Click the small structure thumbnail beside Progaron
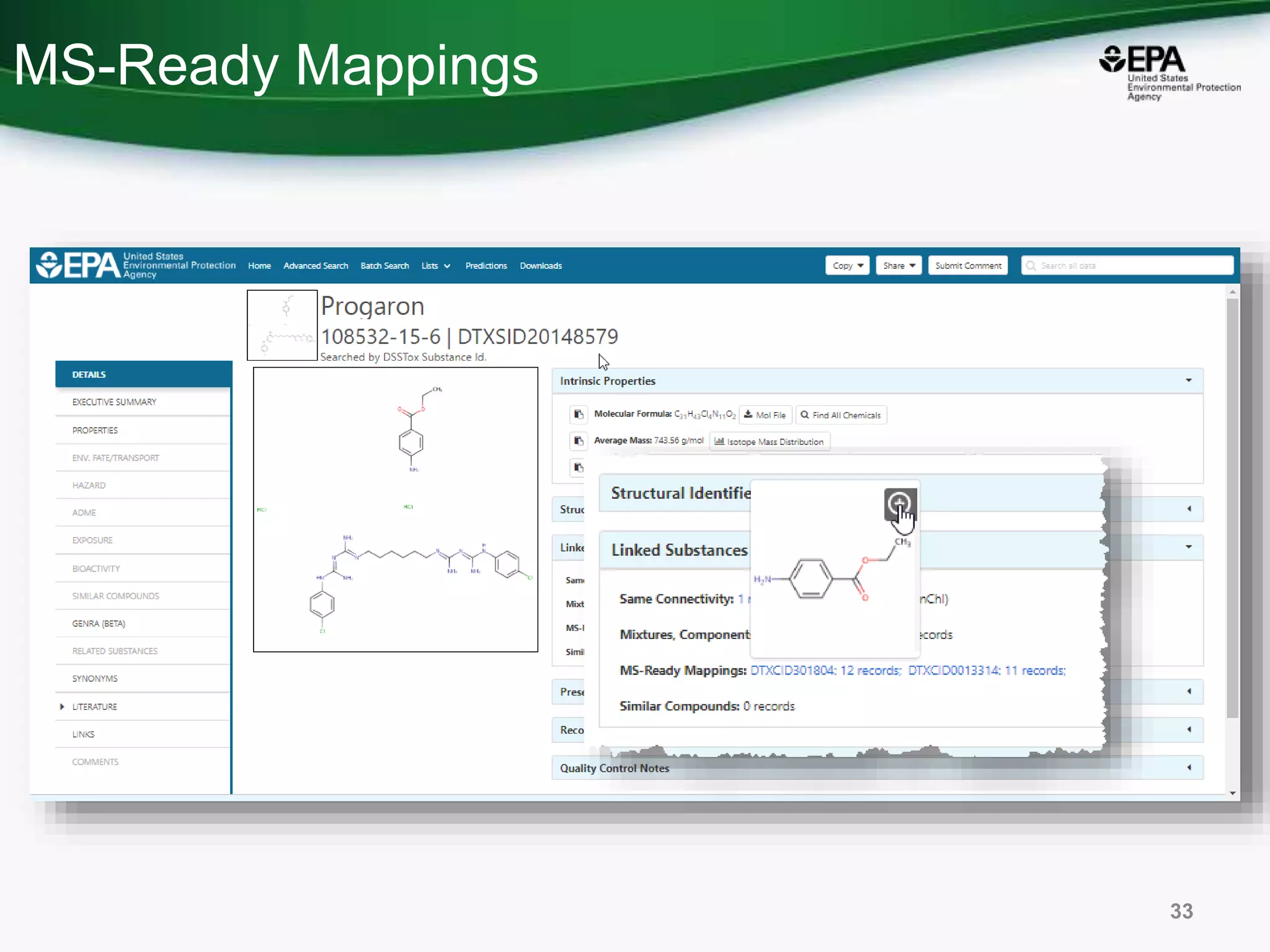Screen dimensions: 1270x952 [x=282, y=325]
